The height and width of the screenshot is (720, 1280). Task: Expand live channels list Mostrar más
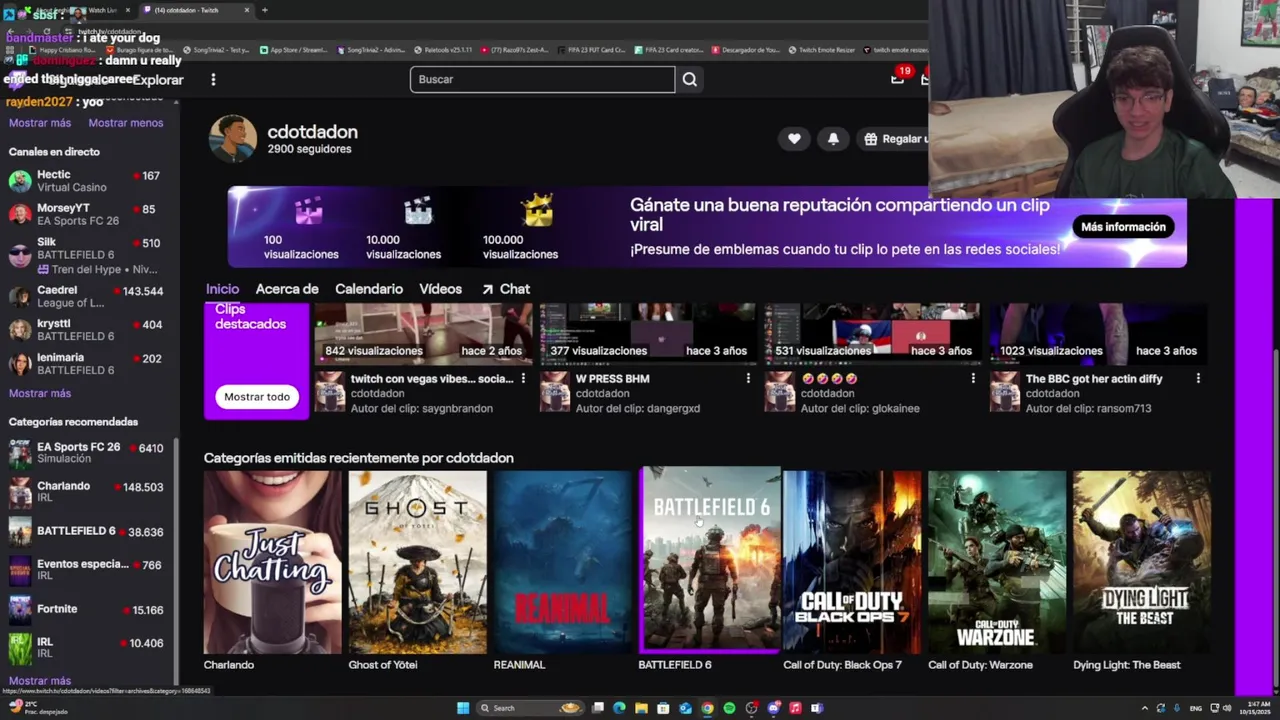[40, 393]
